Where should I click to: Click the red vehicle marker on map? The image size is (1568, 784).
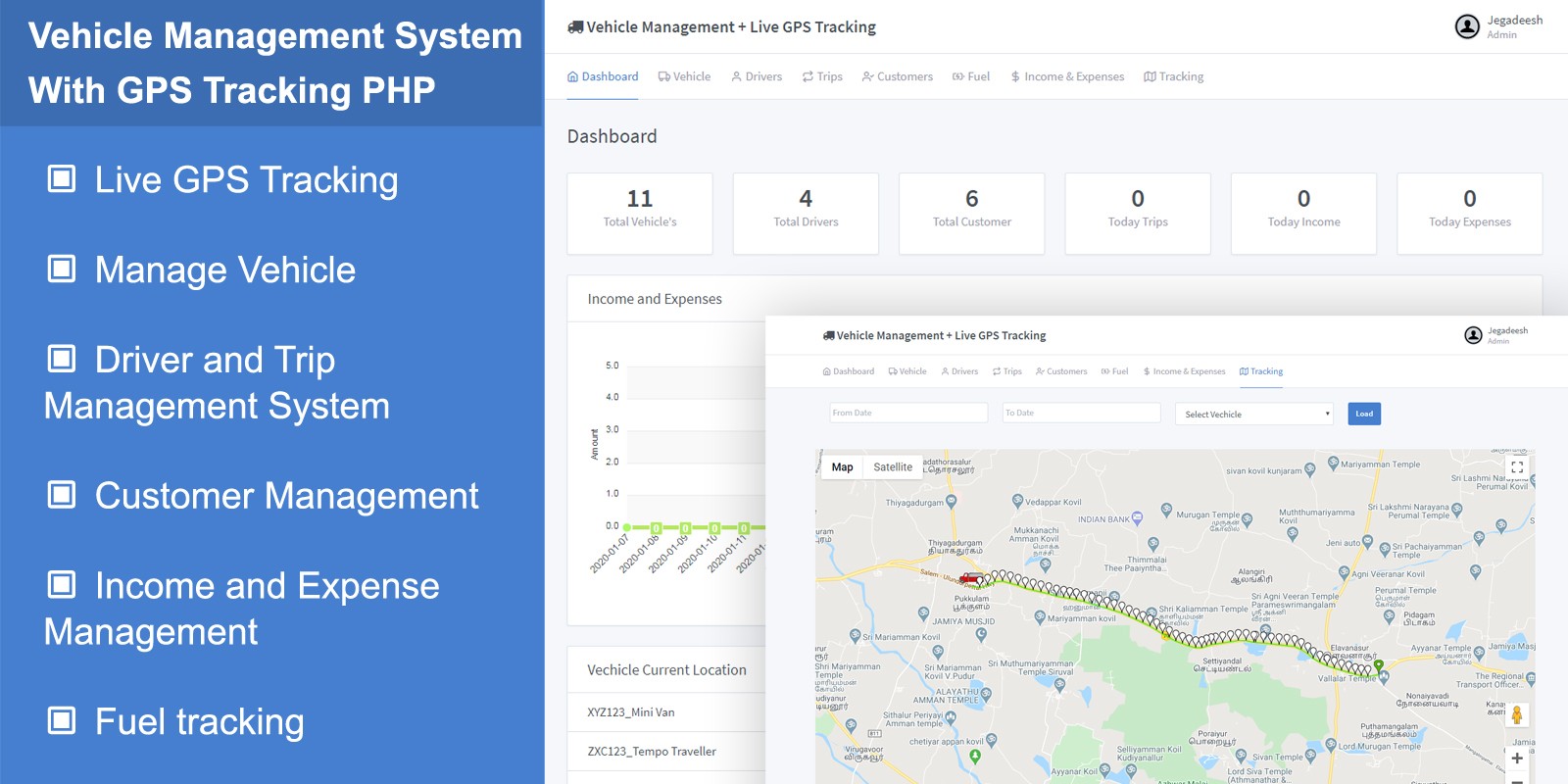click(970, 579)
